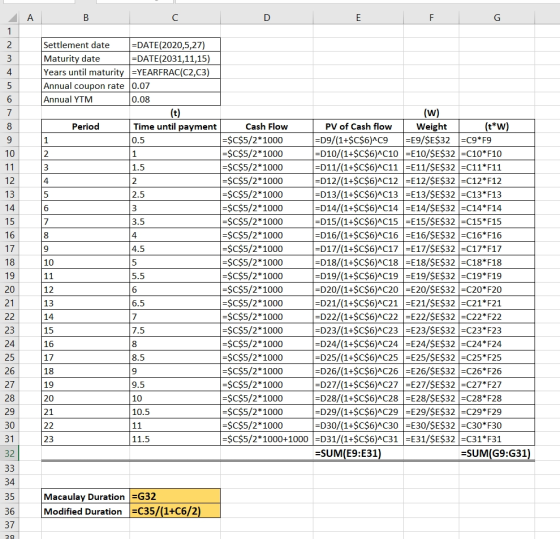Click the PV of Cash flow heading
The width and height of the screenshot is (560, 539).
tap(358, 126)
